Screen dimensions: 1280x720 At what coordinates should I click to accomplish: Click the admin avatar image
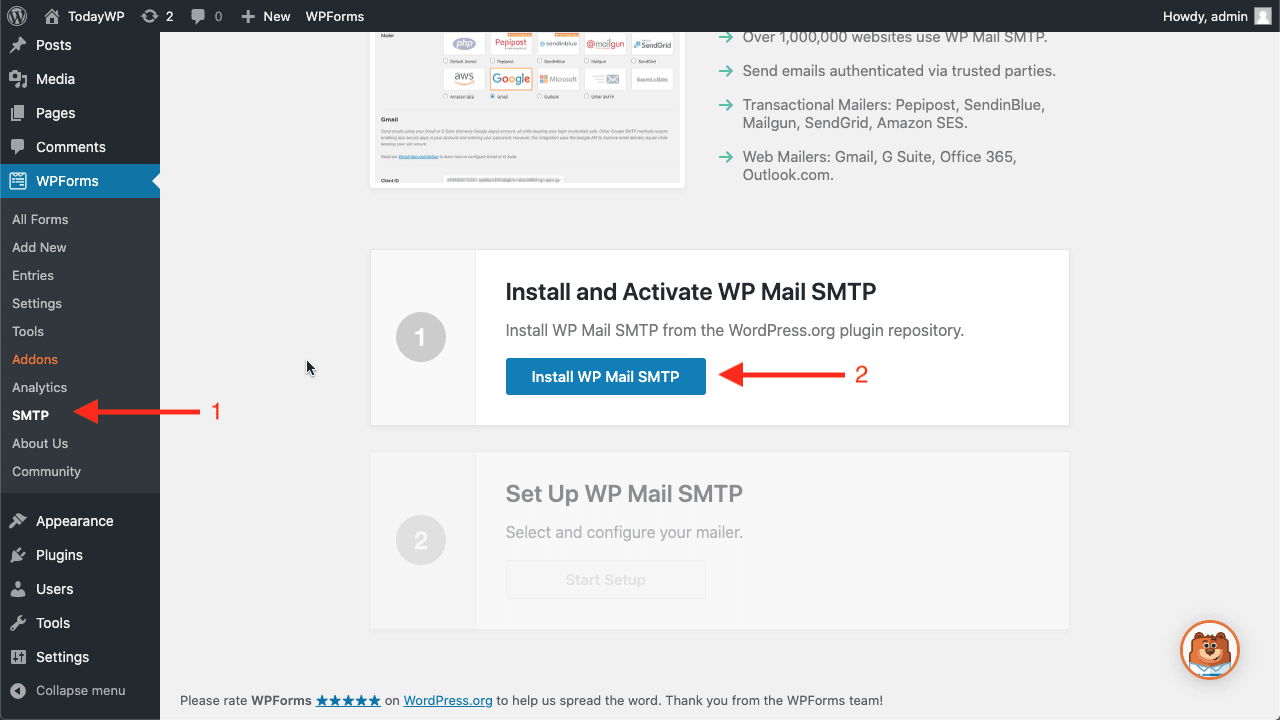point(1263,16)
